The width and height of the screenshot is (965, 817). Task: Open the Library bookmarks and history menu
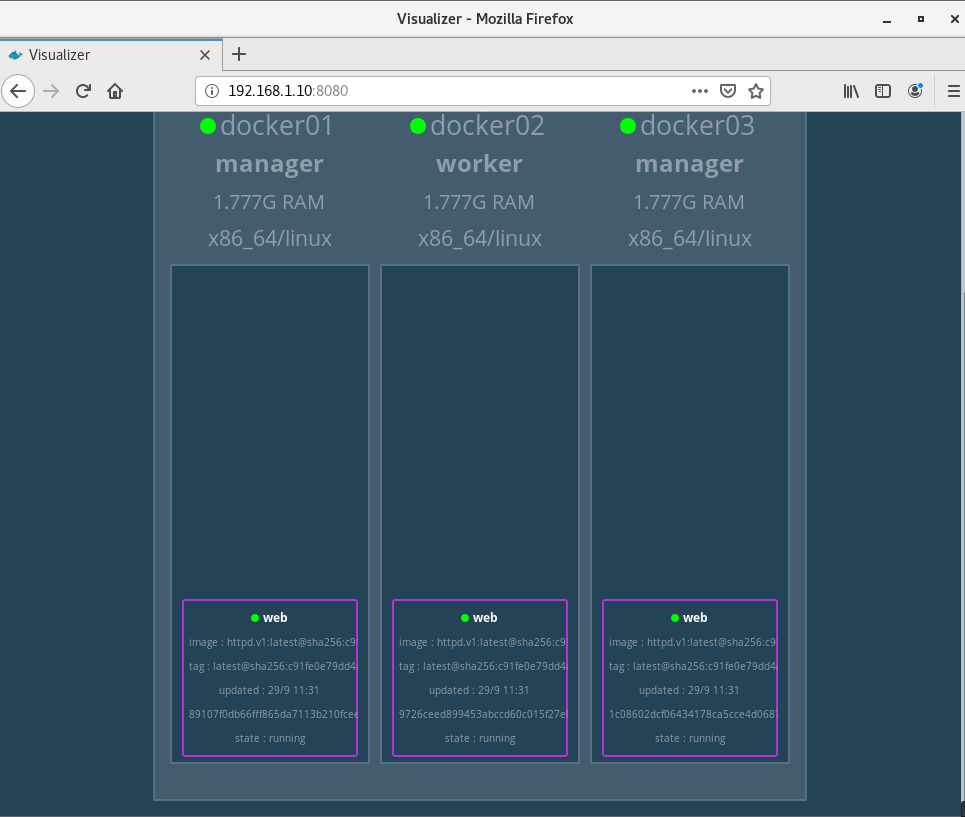851,91
